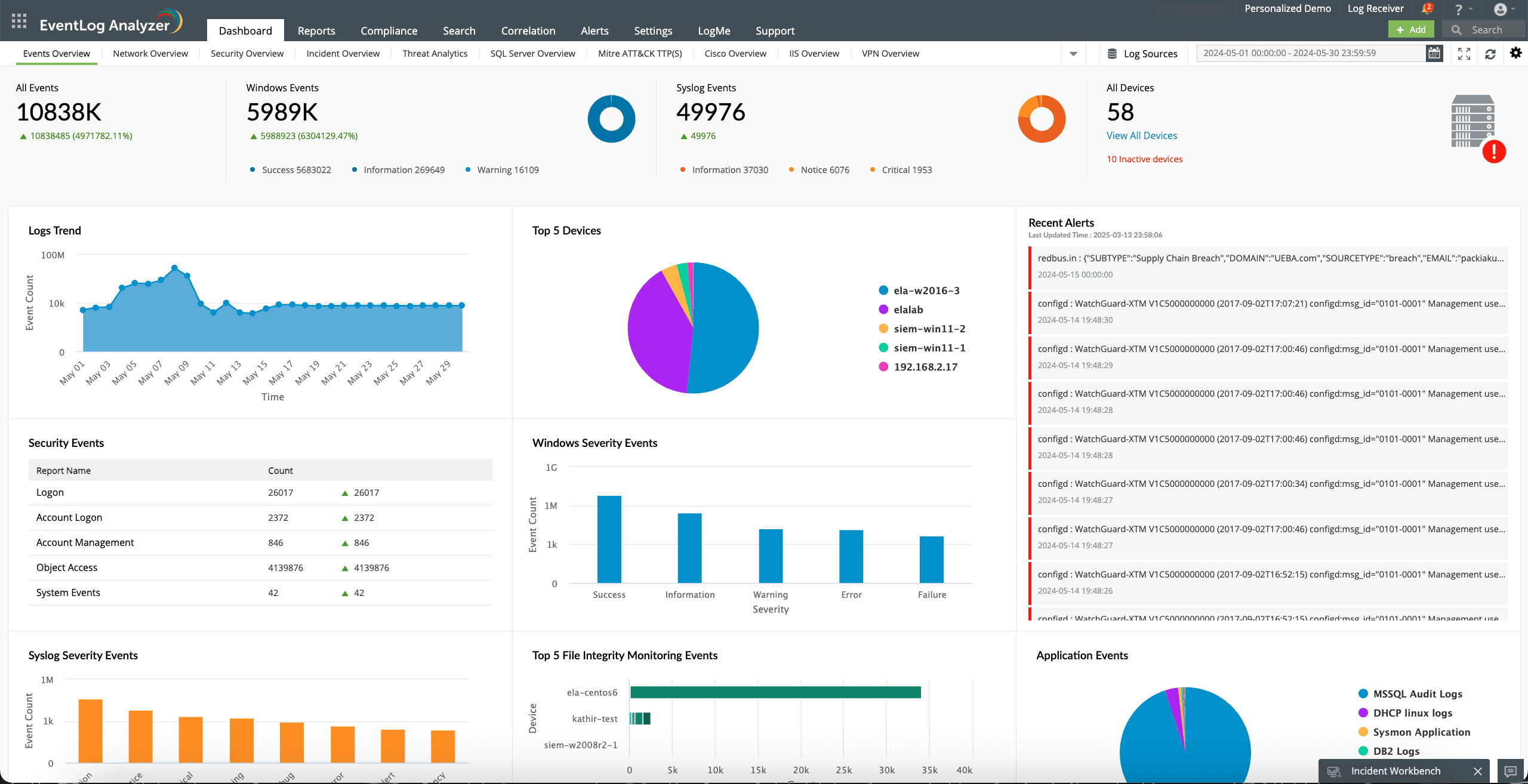Open the dashboard settings gear
Screen dimensions: 1528x784
(x=1515, y=53)
